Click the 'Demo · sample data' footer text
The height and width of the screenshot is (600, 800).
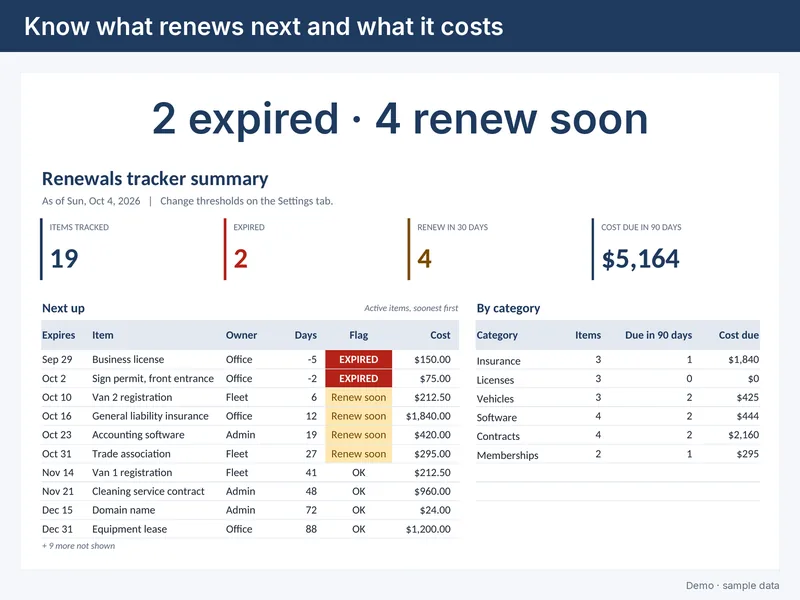pos(733,586)
